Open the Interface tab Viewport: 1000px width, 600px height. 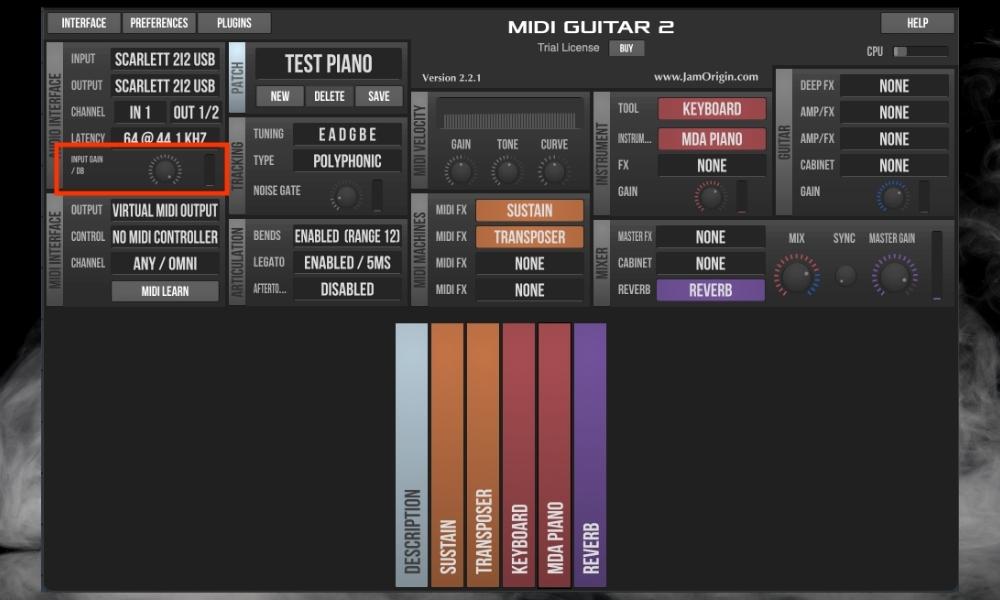(x=84, y=23)
